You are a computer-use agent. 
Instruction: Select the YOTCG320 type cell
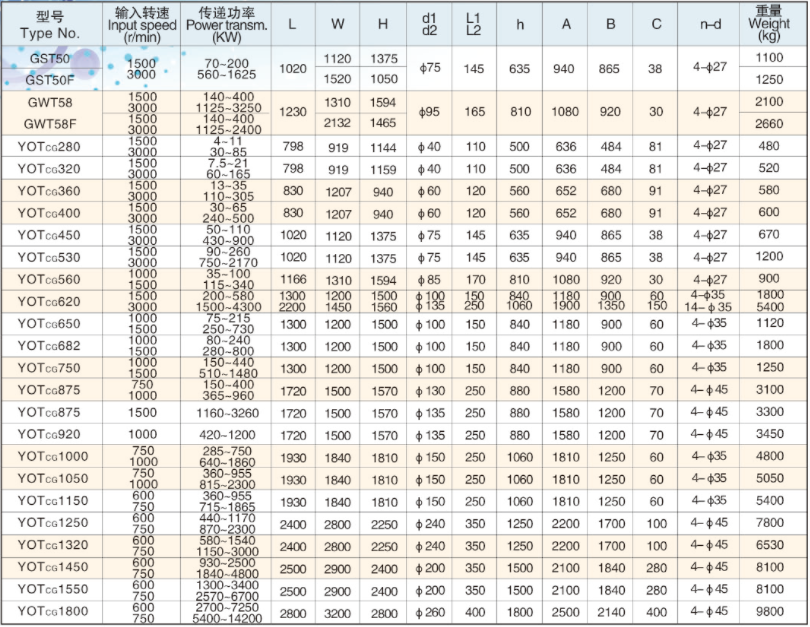50,169
